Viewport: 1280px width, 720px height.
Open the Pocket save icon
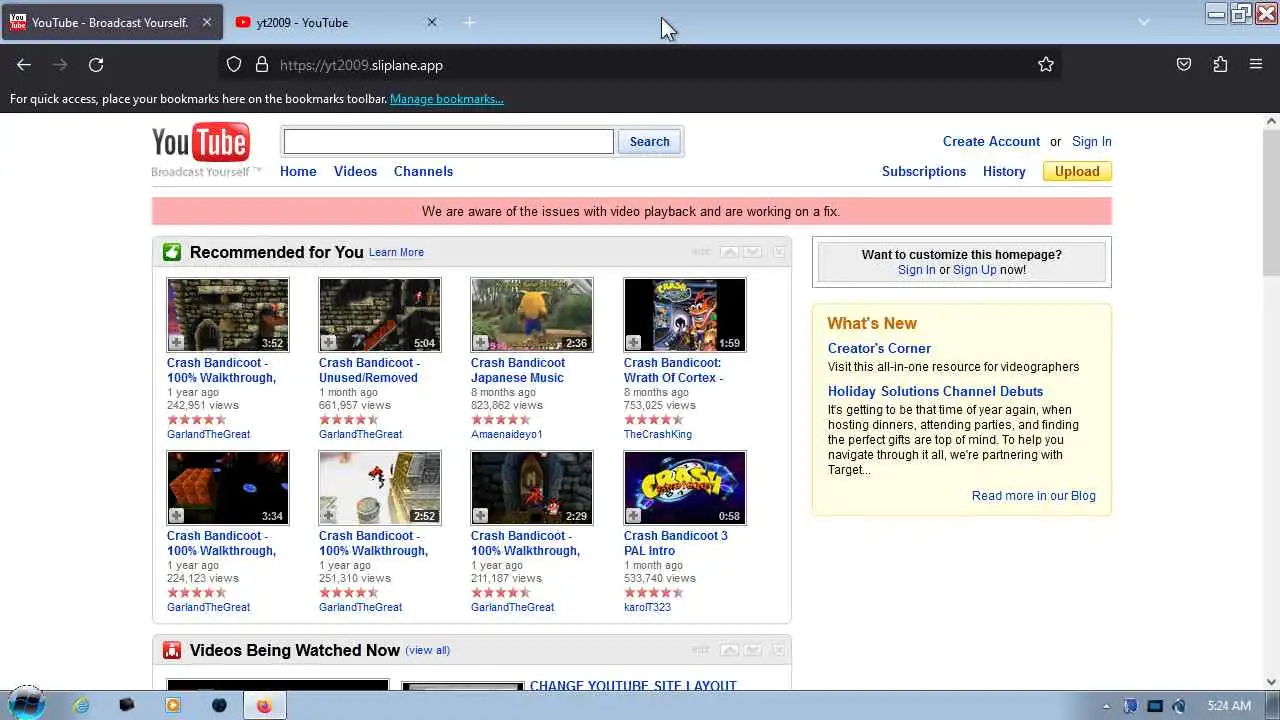(1184, 65)
